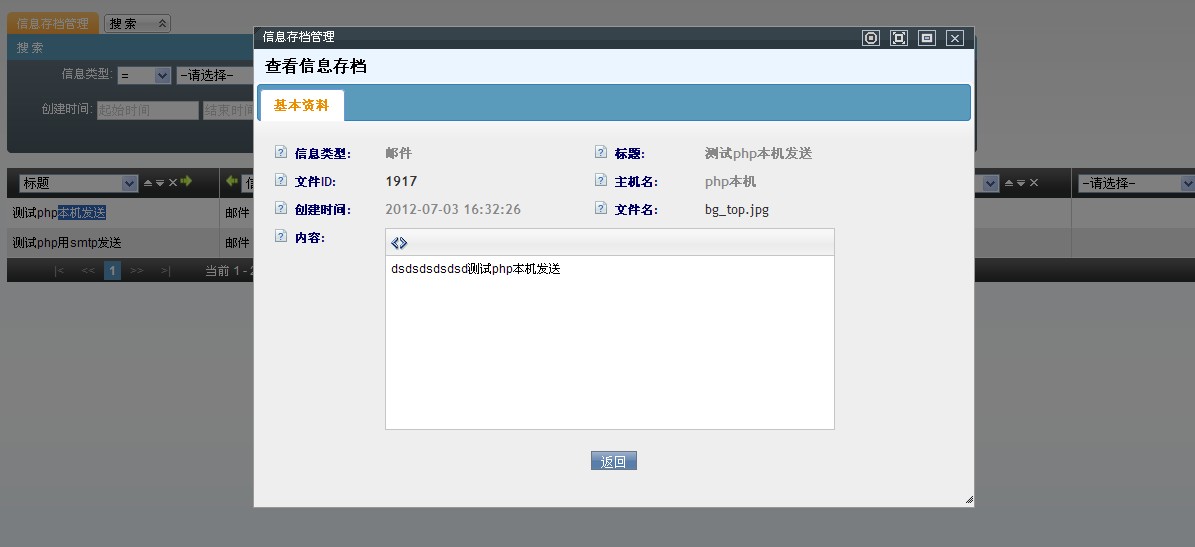Click help icon beside 主机名 label
Screen dimensions: 1195x547
tap(600, 181)
